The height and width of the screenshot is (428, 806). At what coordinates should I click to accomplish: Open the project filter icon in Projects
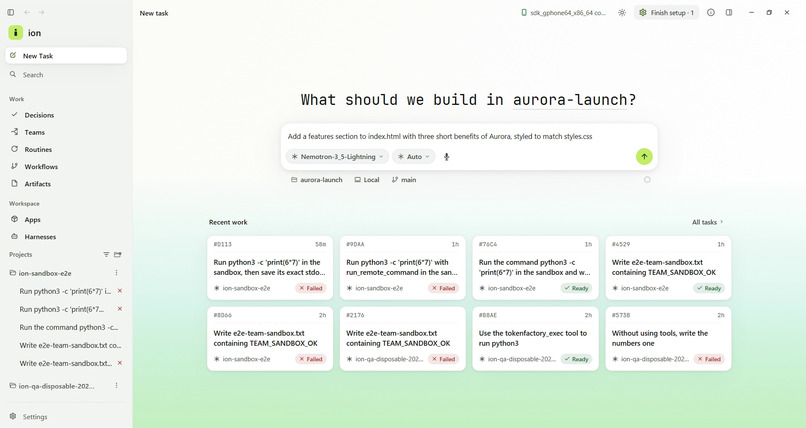tap(106, 254)
